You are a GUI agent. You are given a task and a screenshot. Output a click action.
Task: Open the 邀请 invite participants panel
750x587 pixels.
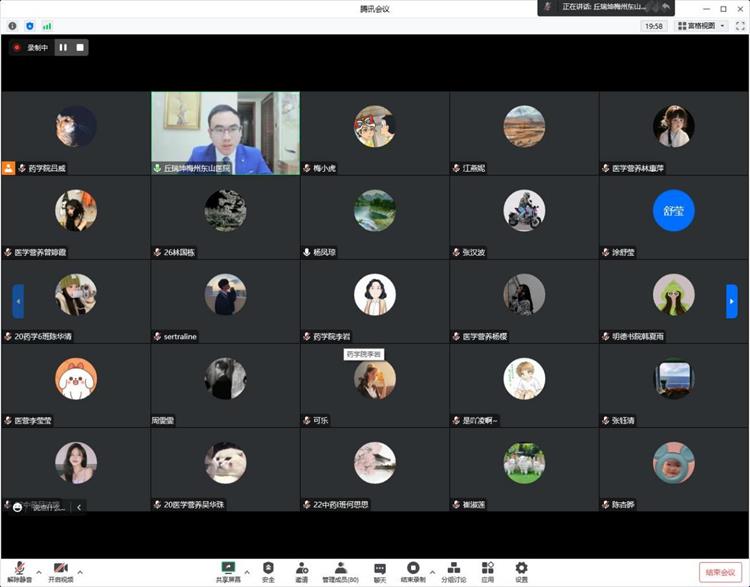pos(302,572)
